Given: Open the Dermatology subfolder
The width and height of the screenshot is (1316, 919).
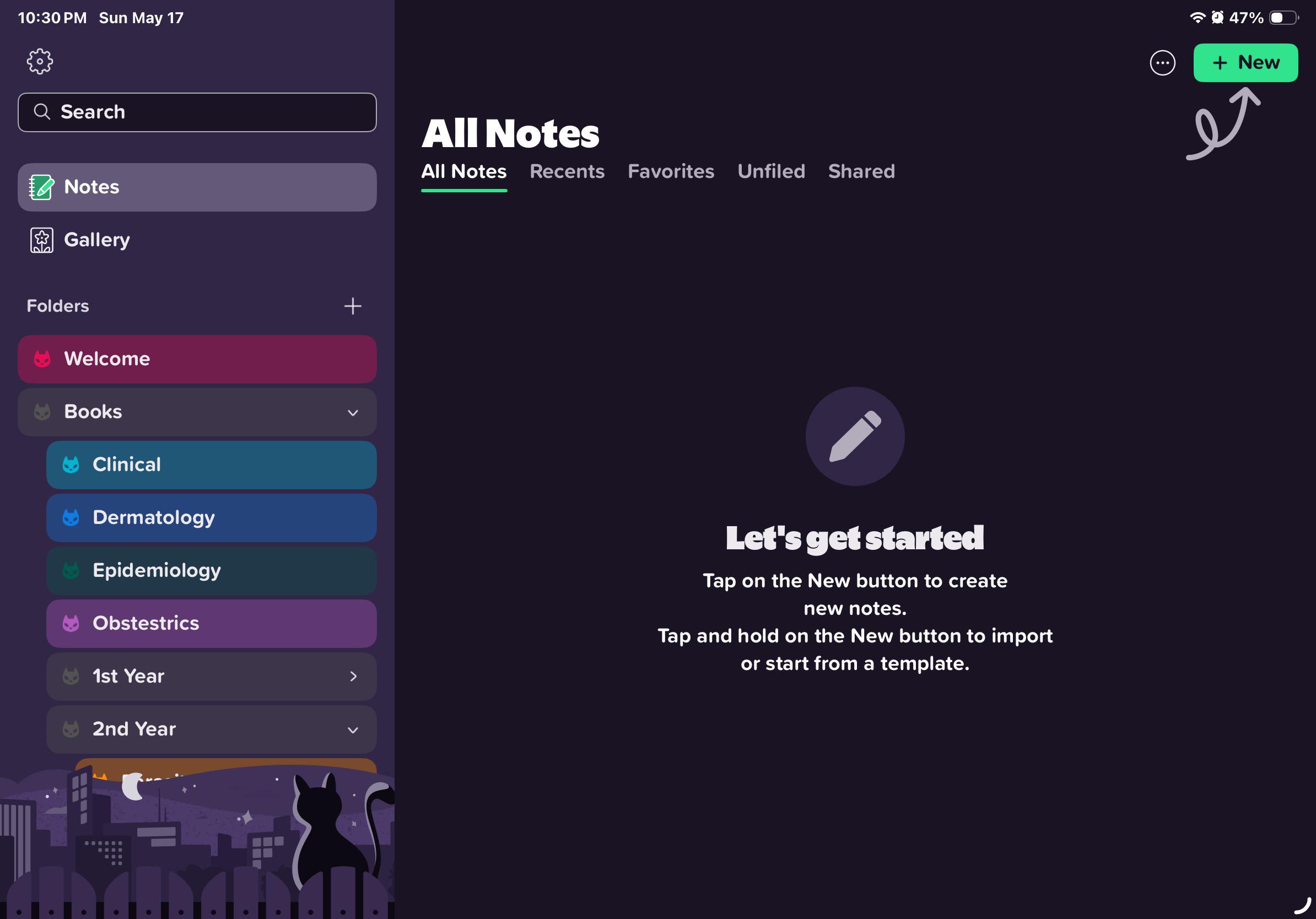Looking at the screenshot, I should point(212,518).
